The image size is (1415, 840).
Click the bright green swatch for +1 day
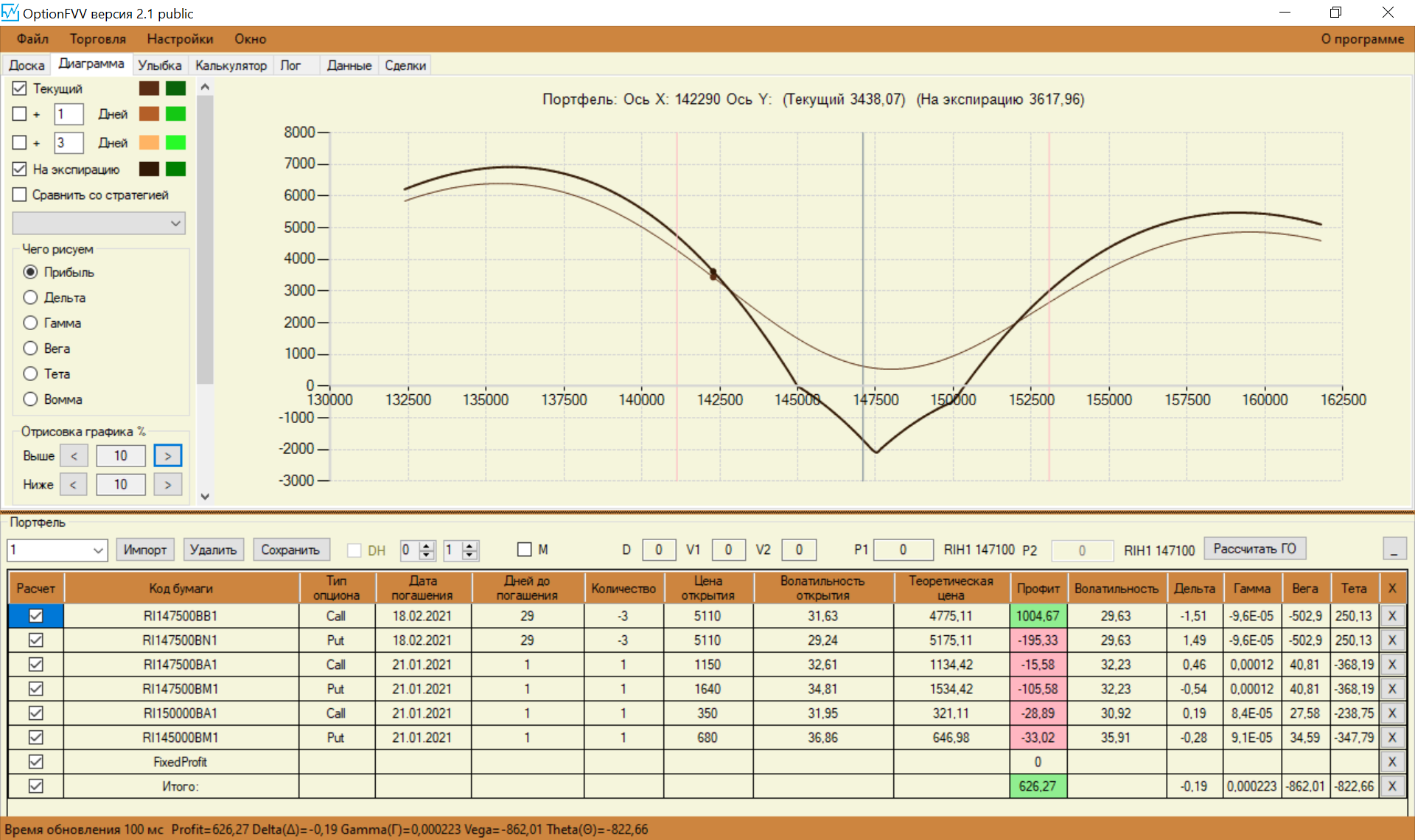click(175, 114)
